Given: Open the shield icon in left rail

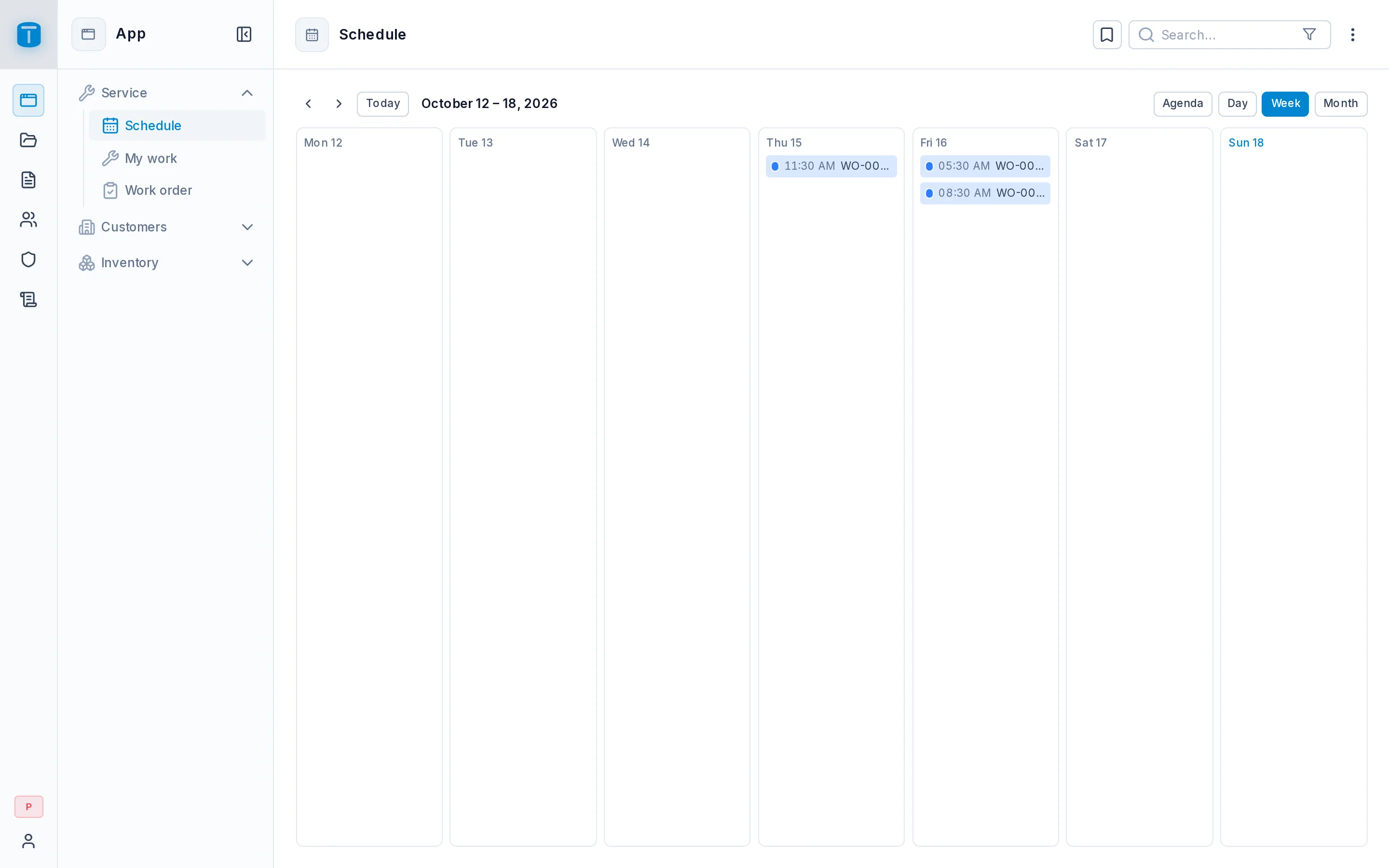Looking at the screenshot, I should coord(29,259).
